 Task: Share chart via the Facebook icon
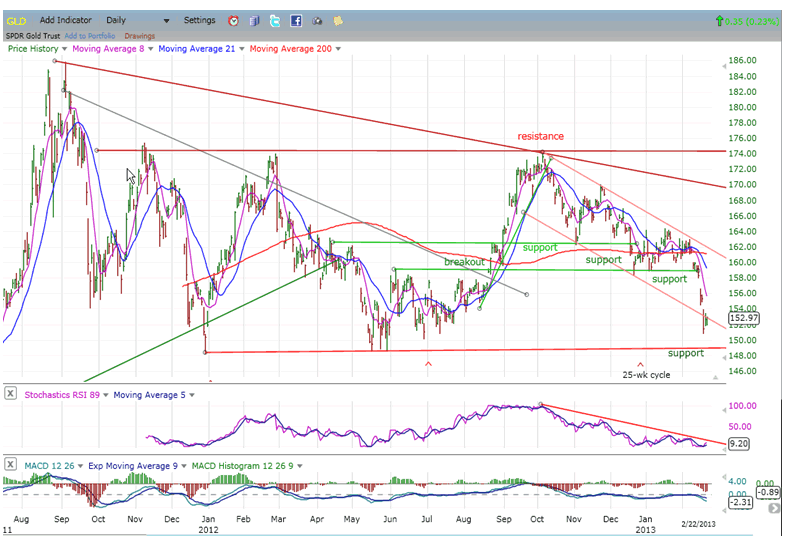click(x=296, y=21)
